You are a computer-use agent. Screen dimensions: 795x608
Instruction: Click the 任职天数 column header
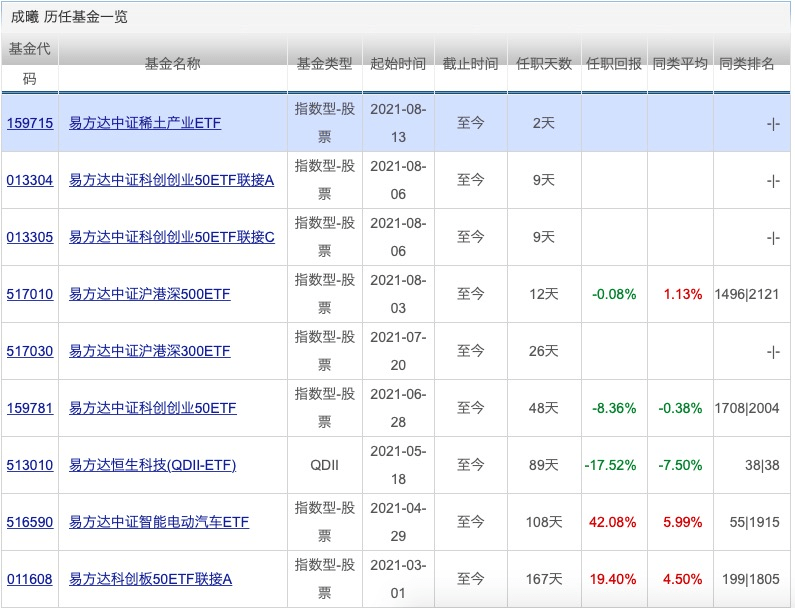click(544, 64)
